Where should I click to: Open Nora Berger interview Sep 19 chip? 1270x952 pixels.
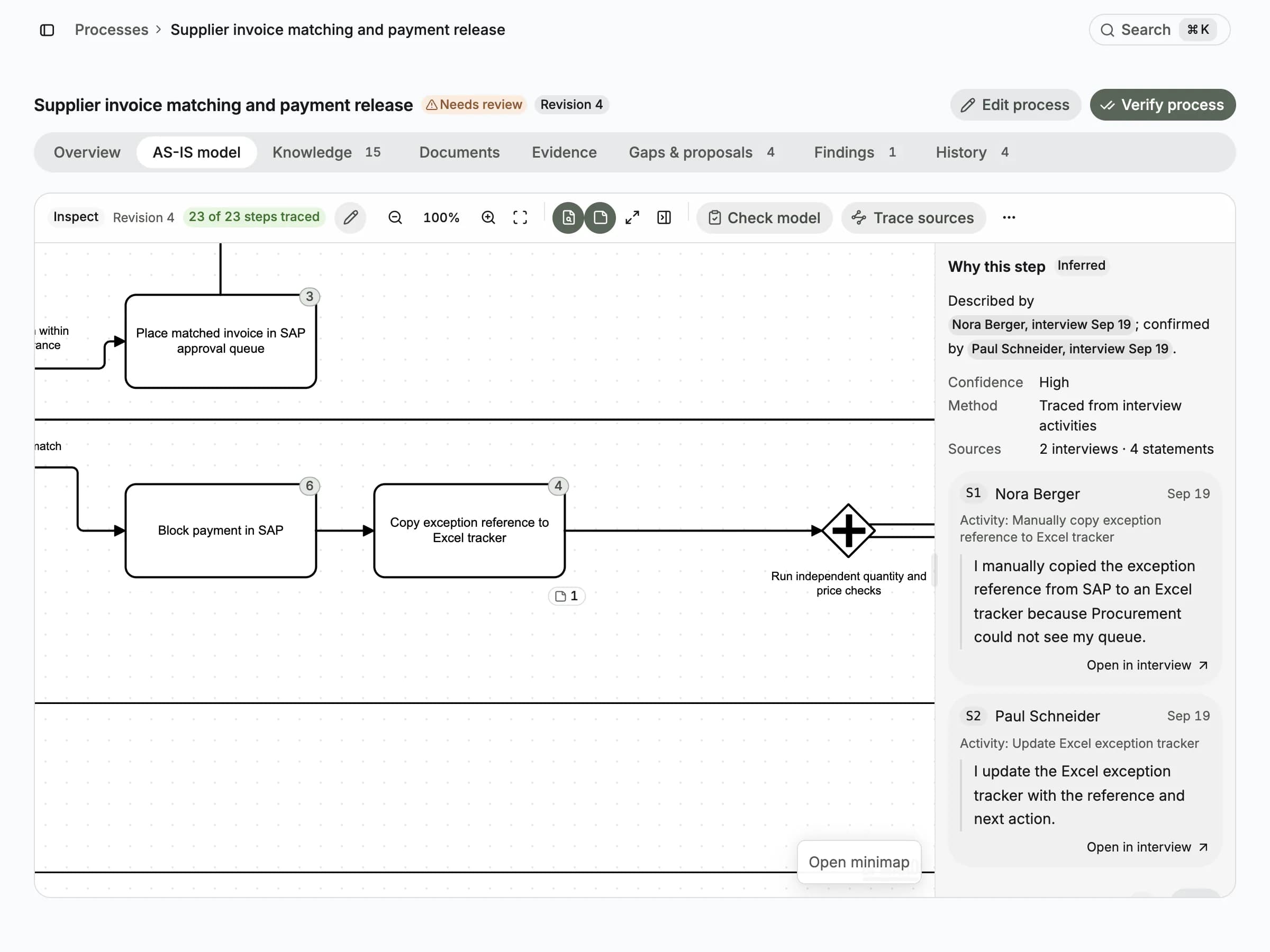click(x=1041, y=325)
